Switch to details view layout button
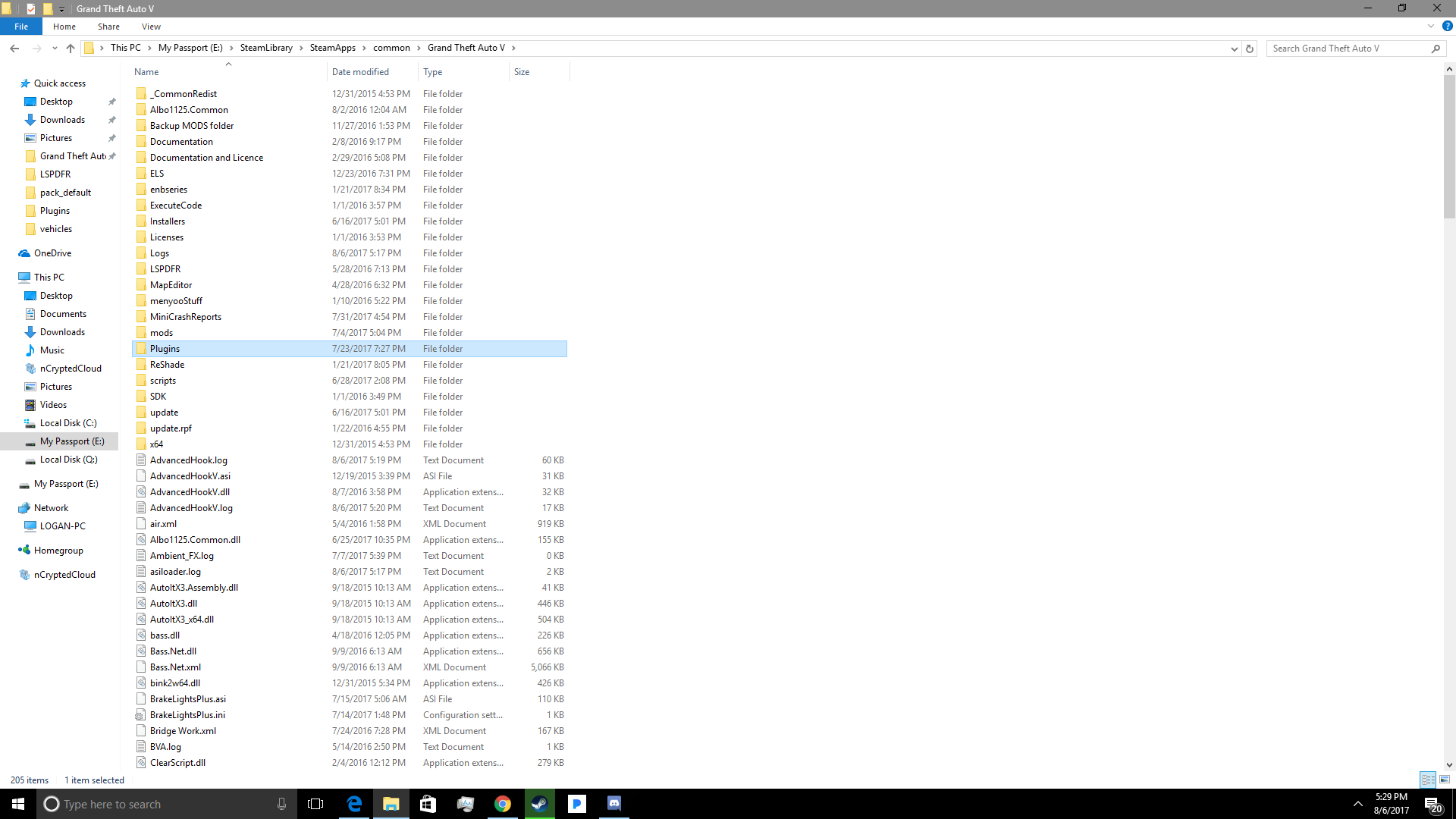Screen dimensions: 1456x819 pyautogui.click(x=1428, y=780)
